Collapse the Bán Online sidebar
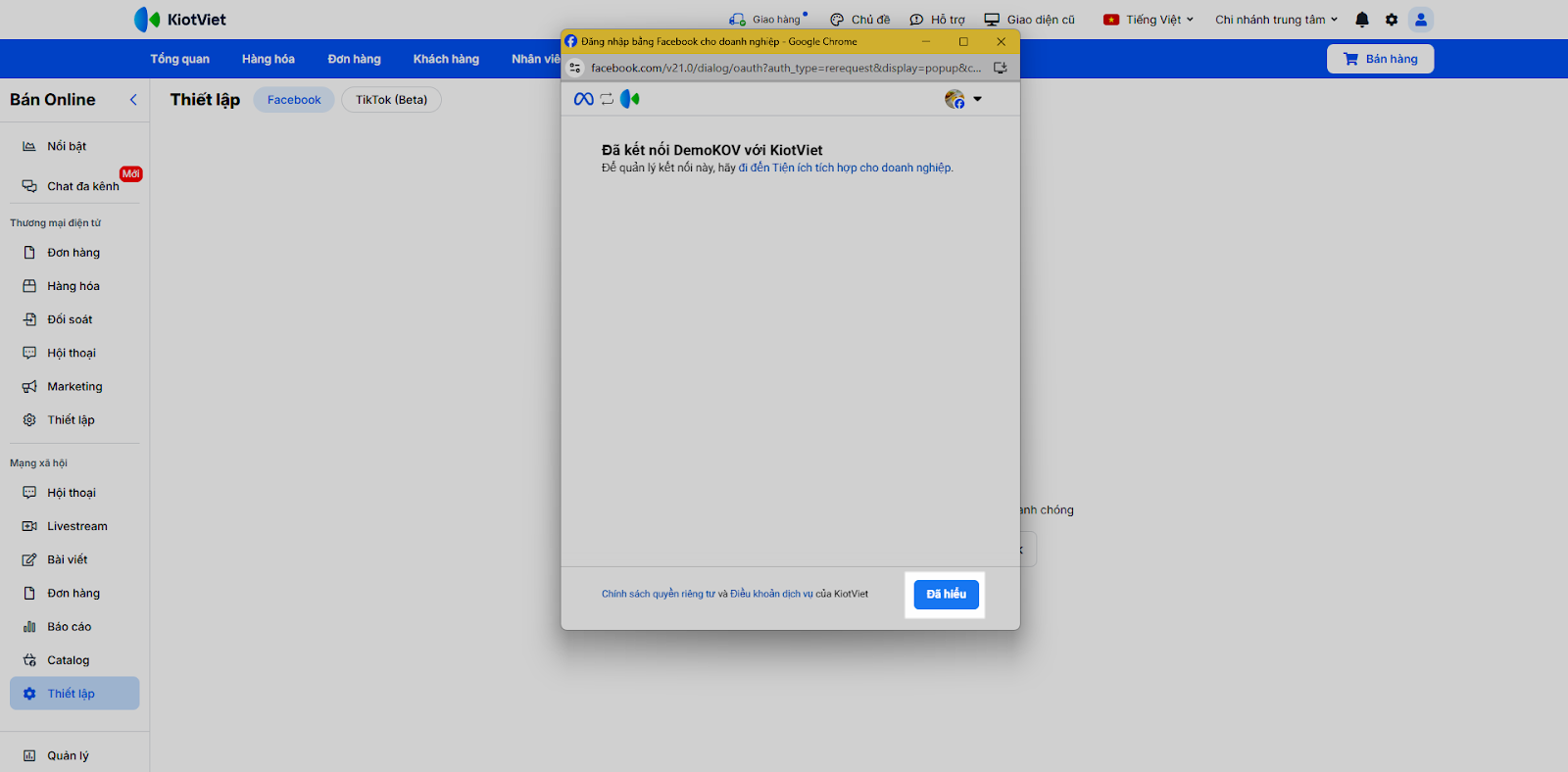Image resolution: width=1568 pixels, height=772 pixels. tap(133, 100)
